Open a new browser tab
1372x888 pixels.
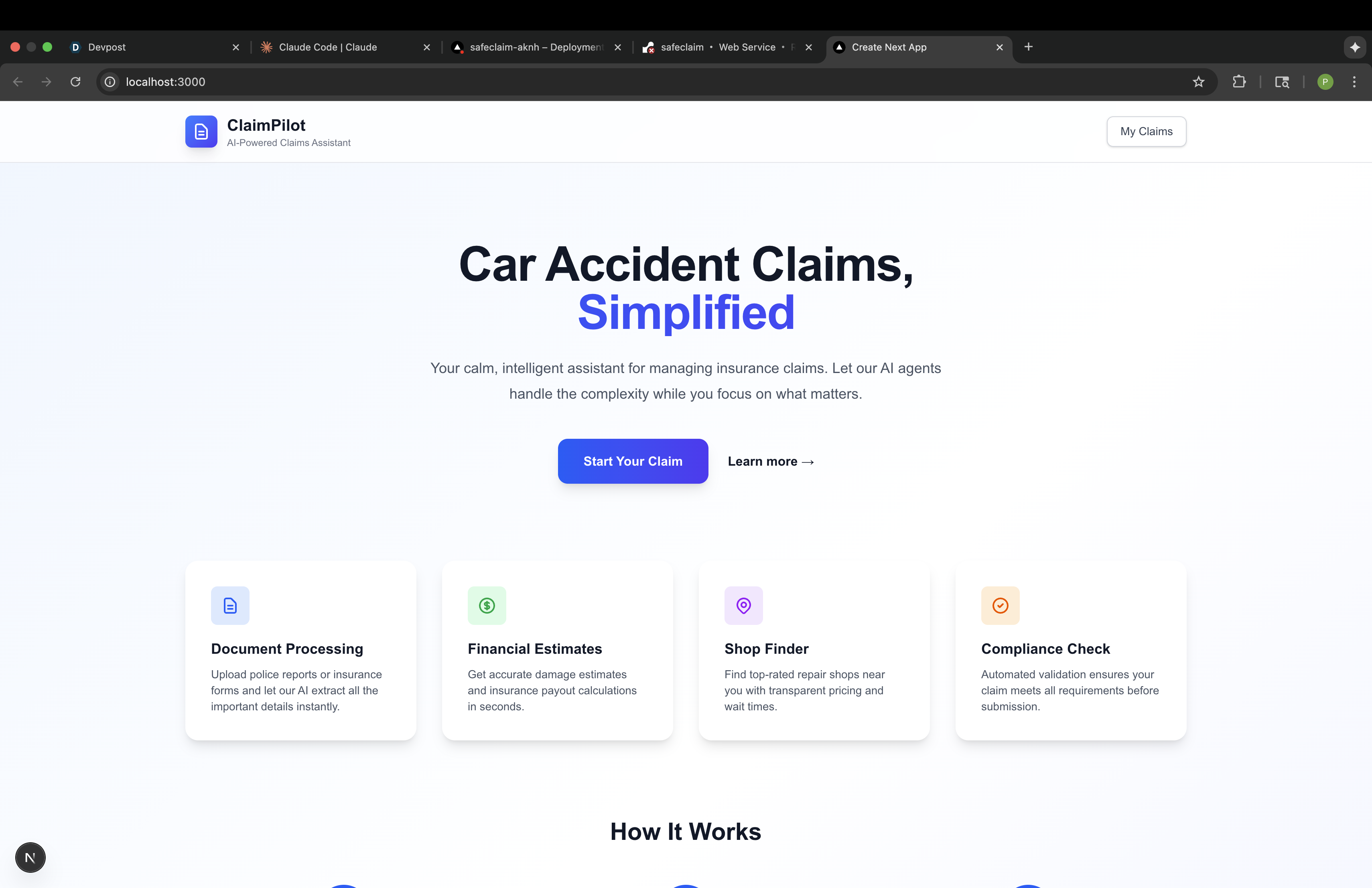(x=1029, y=47)
